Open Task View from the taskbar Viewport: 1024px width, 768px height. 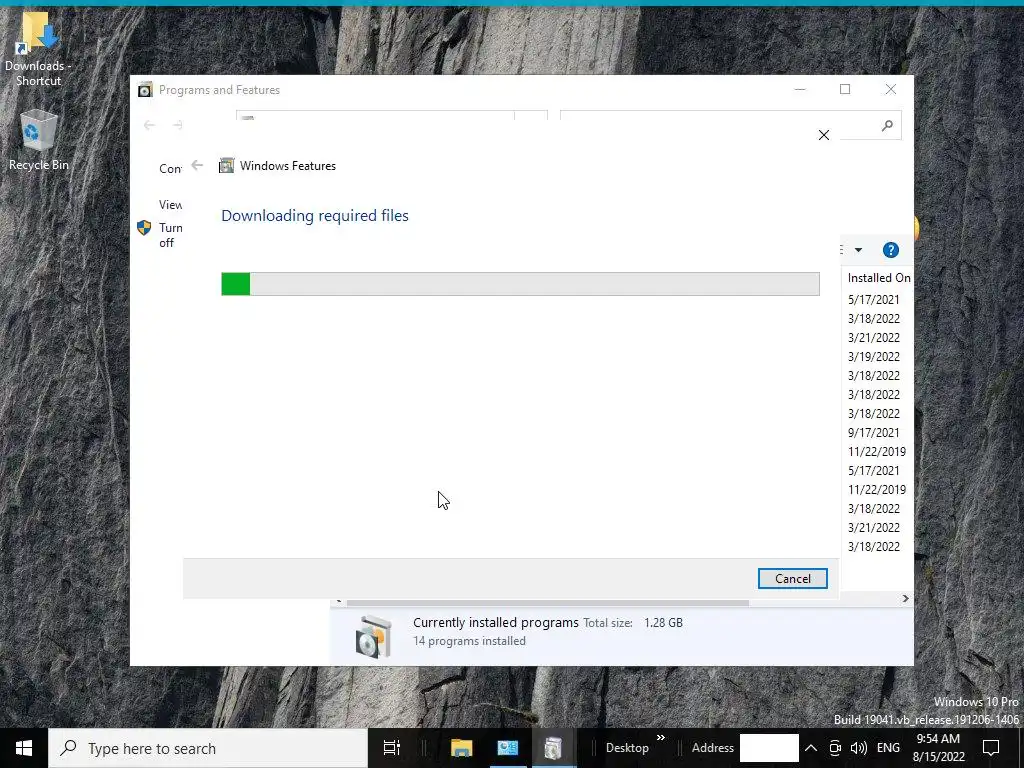click(x=391, y=748)
